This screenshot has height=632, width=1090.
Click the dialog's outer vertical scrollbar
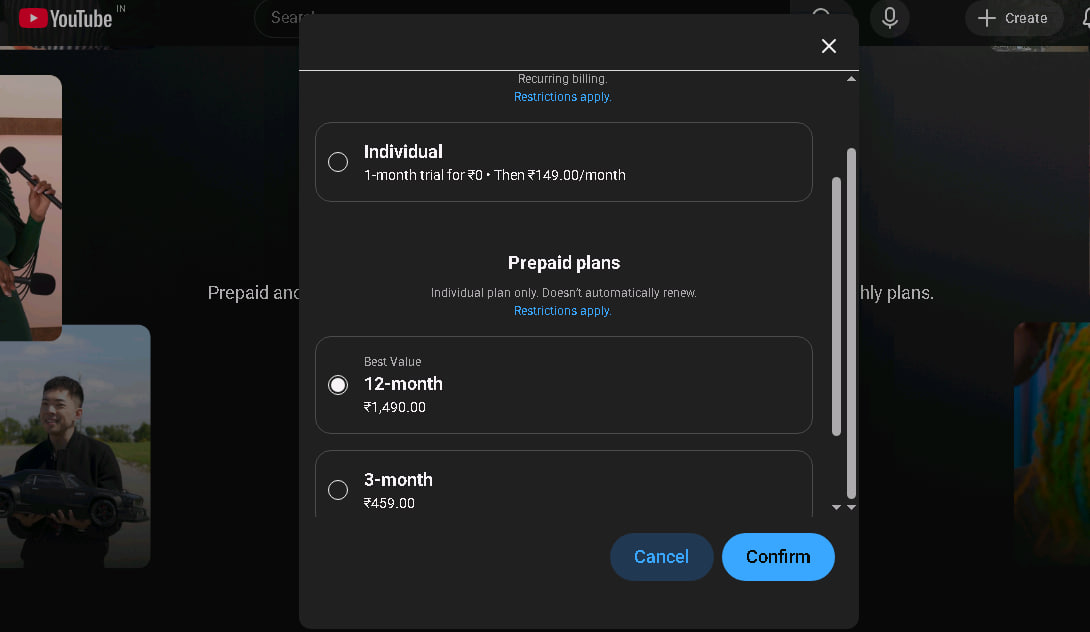[x=851, y=320]
